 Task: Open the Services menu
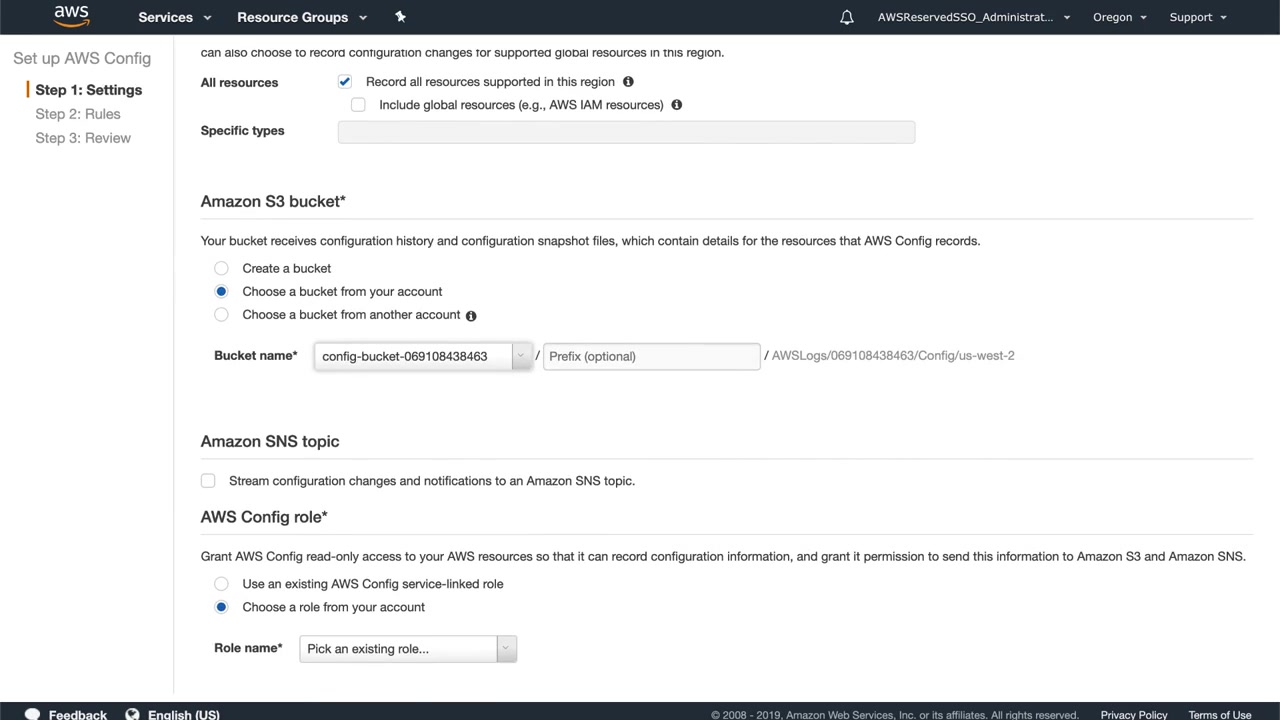tap(175, 17)
